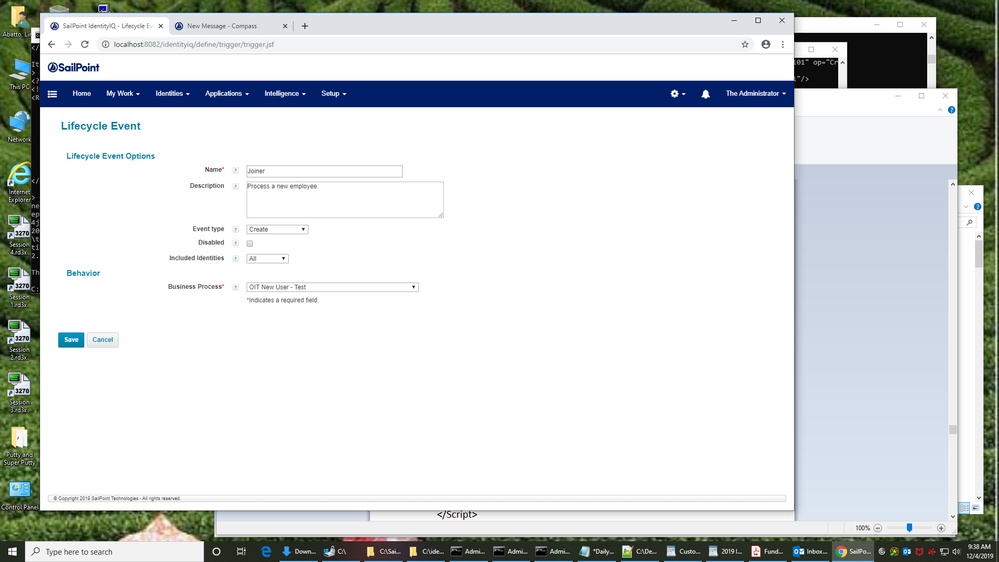Click the help icon beside Business Process
The image size is (999, 562).
coord(236,287)
